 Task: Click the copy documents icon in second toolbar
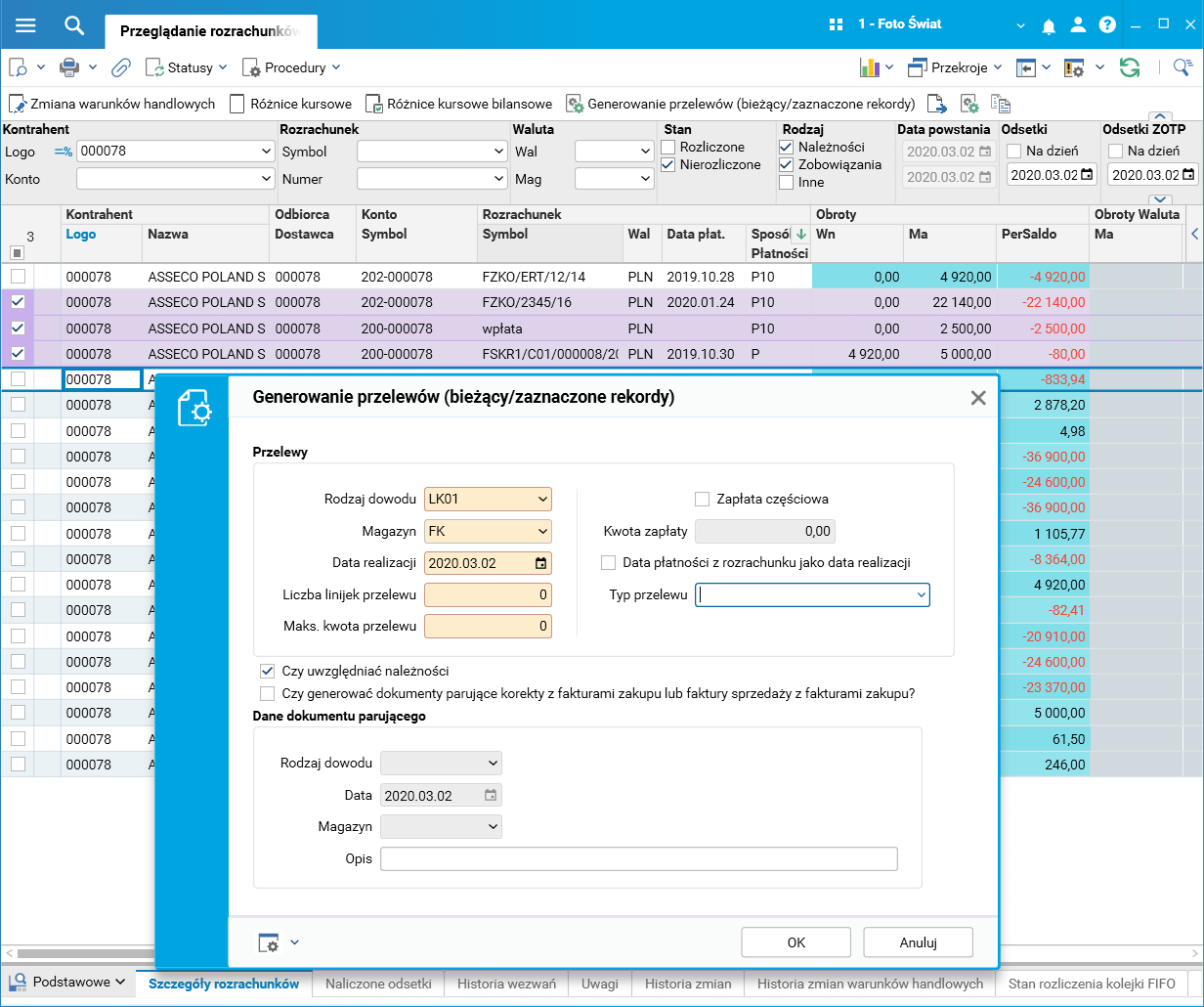tap(1001, 104)
